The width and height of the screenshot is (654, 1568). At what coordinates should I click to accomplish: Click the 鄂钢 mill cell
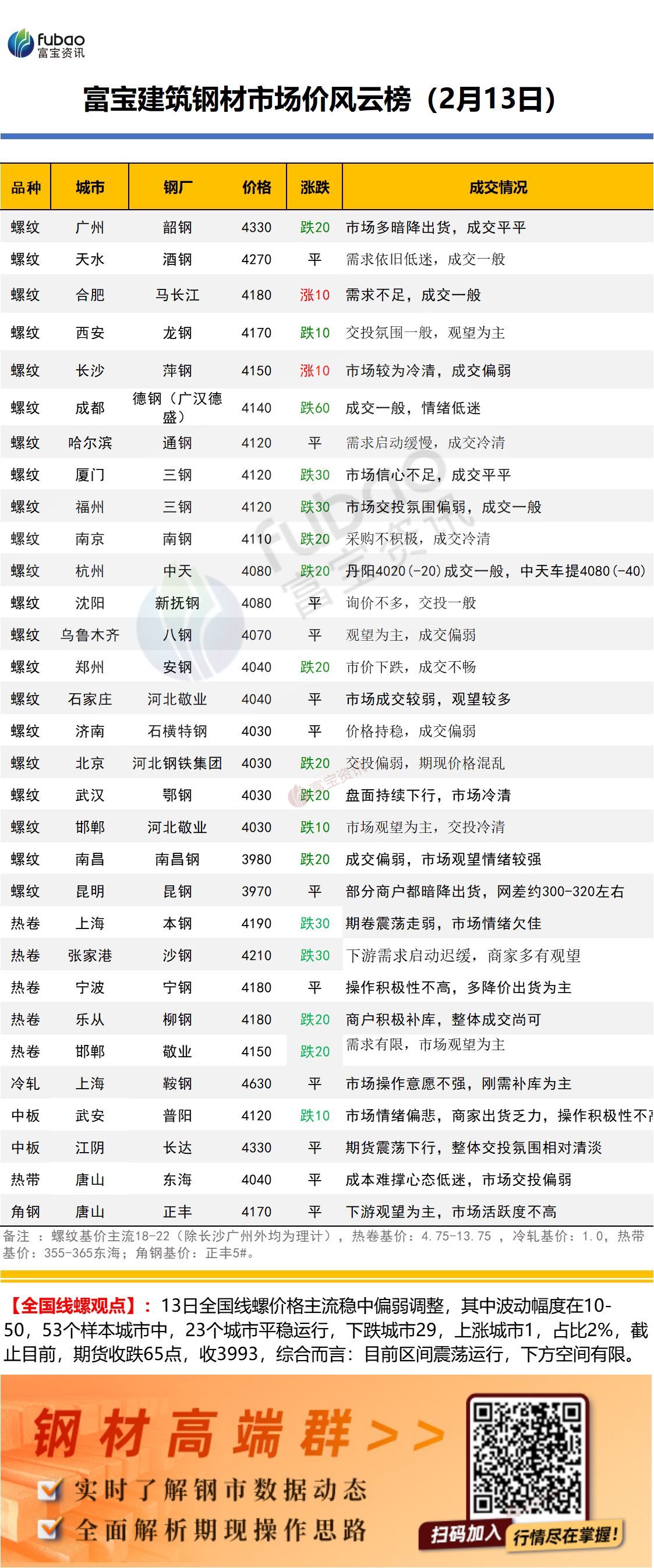tap(178, 796)
